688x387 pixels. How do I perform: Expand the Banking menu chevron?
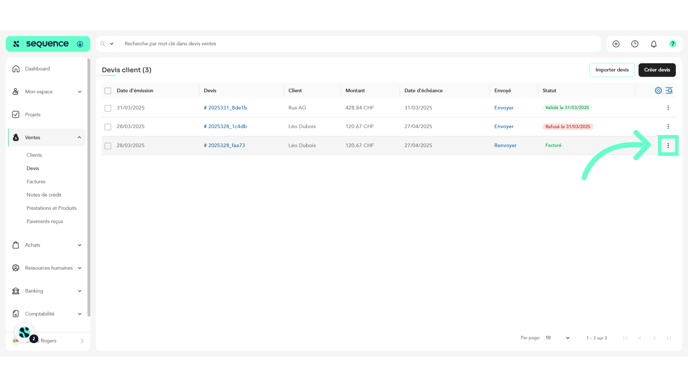pyautogui.click(x=79, y=291)
